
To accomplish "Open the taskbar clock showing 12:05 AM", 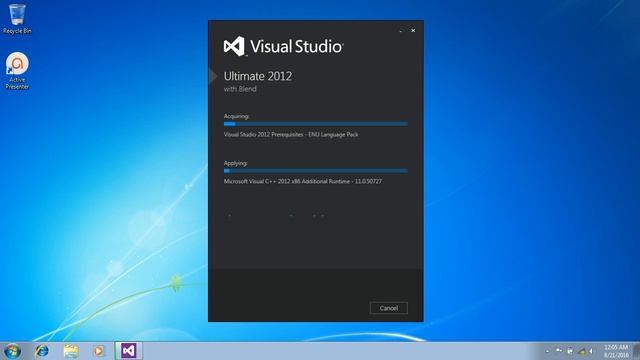I will (616, 351).
